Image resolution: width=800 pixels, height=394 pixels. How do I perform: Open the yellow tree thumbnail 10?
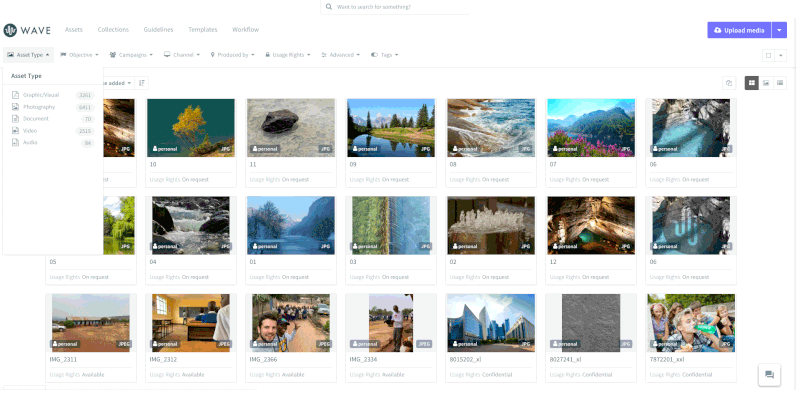[x=190, y=128]
